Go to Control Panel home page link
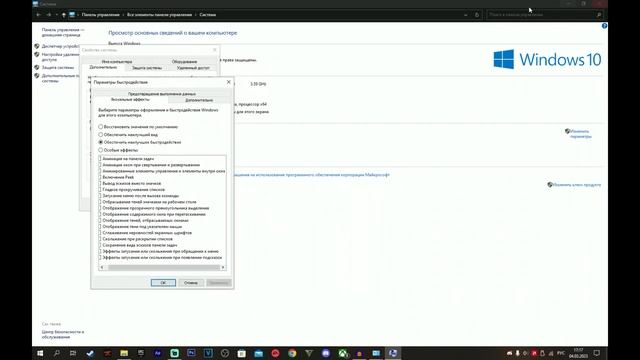640x360 pixels. coord(63,32)
